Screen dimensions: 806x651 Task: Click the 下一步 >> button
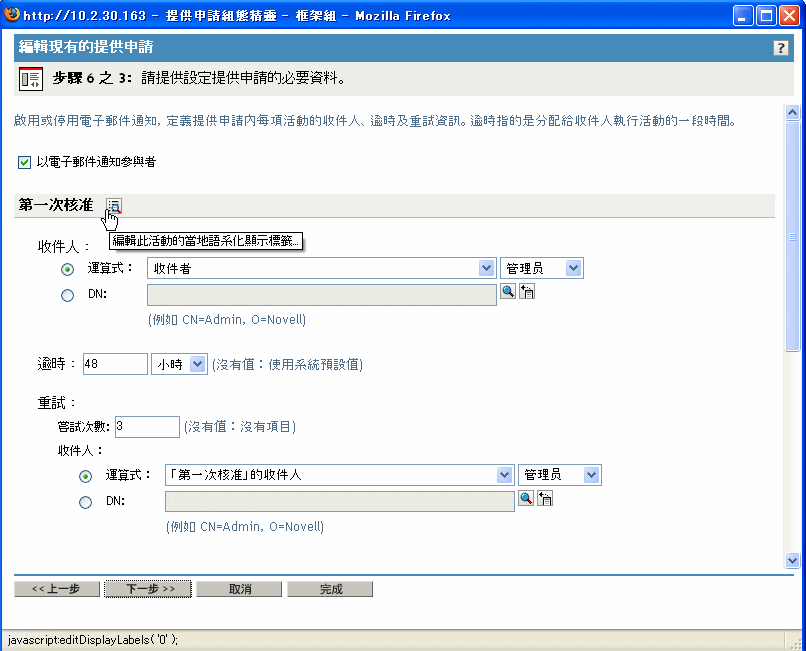pos(148,589)
